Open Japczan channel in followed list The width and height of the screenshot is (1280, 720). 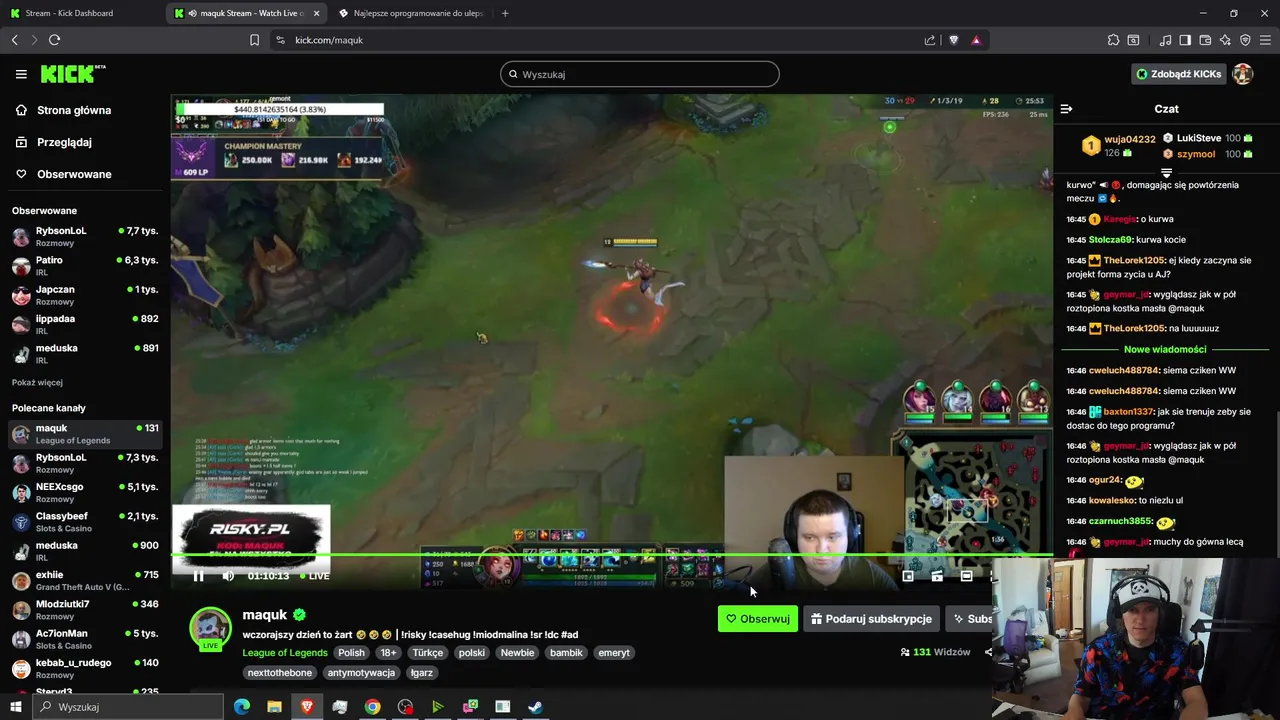point(85,295)
